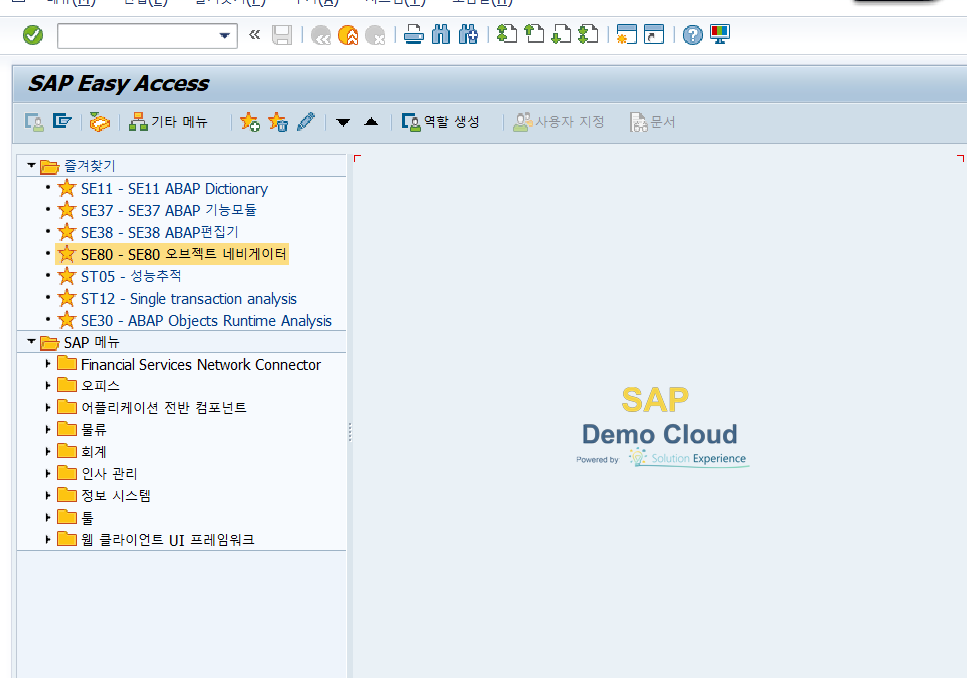Click the 기타 메뉴 button
This screenshot has height=678, width=967.
168,122
